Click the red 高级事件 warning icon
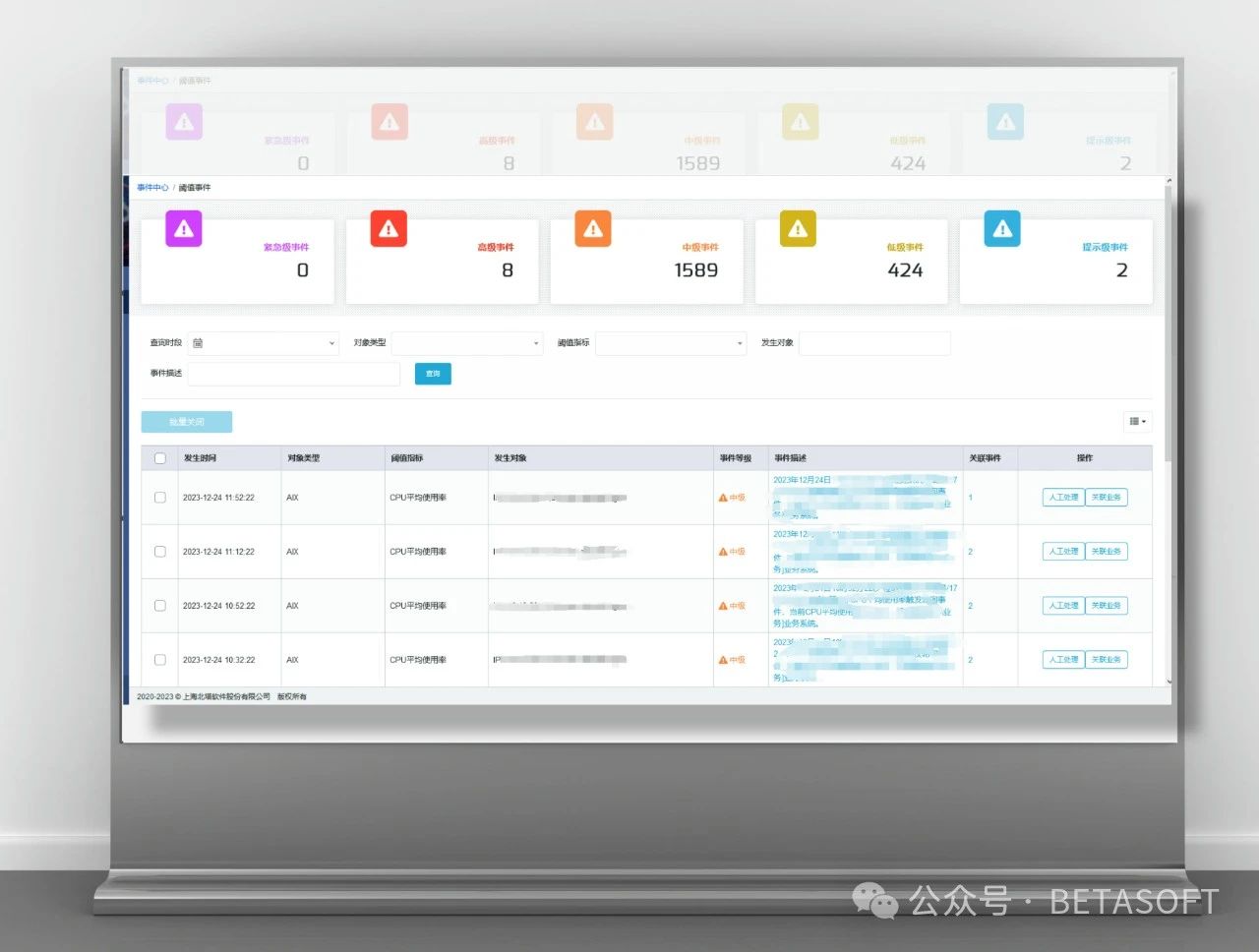This screenshot has height=952, width=1259. (x=389, y=229)
